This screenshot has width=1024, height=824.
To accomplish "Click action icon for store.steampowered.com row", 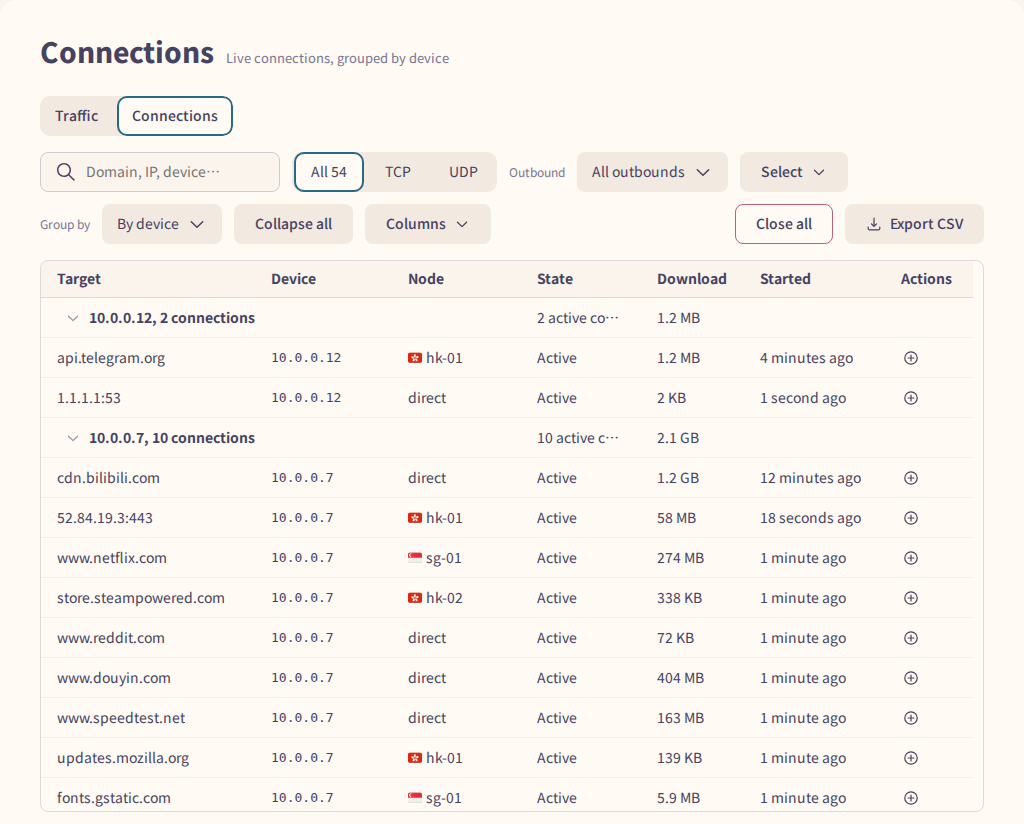I will point(910,598).
